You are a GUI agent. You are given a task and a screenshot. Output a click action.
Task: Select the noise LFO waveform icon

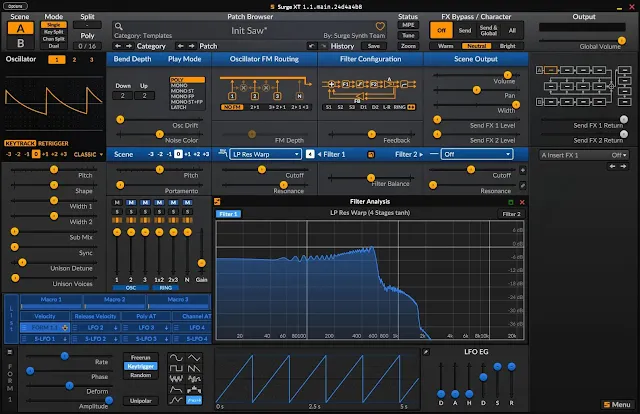point(176,379)
